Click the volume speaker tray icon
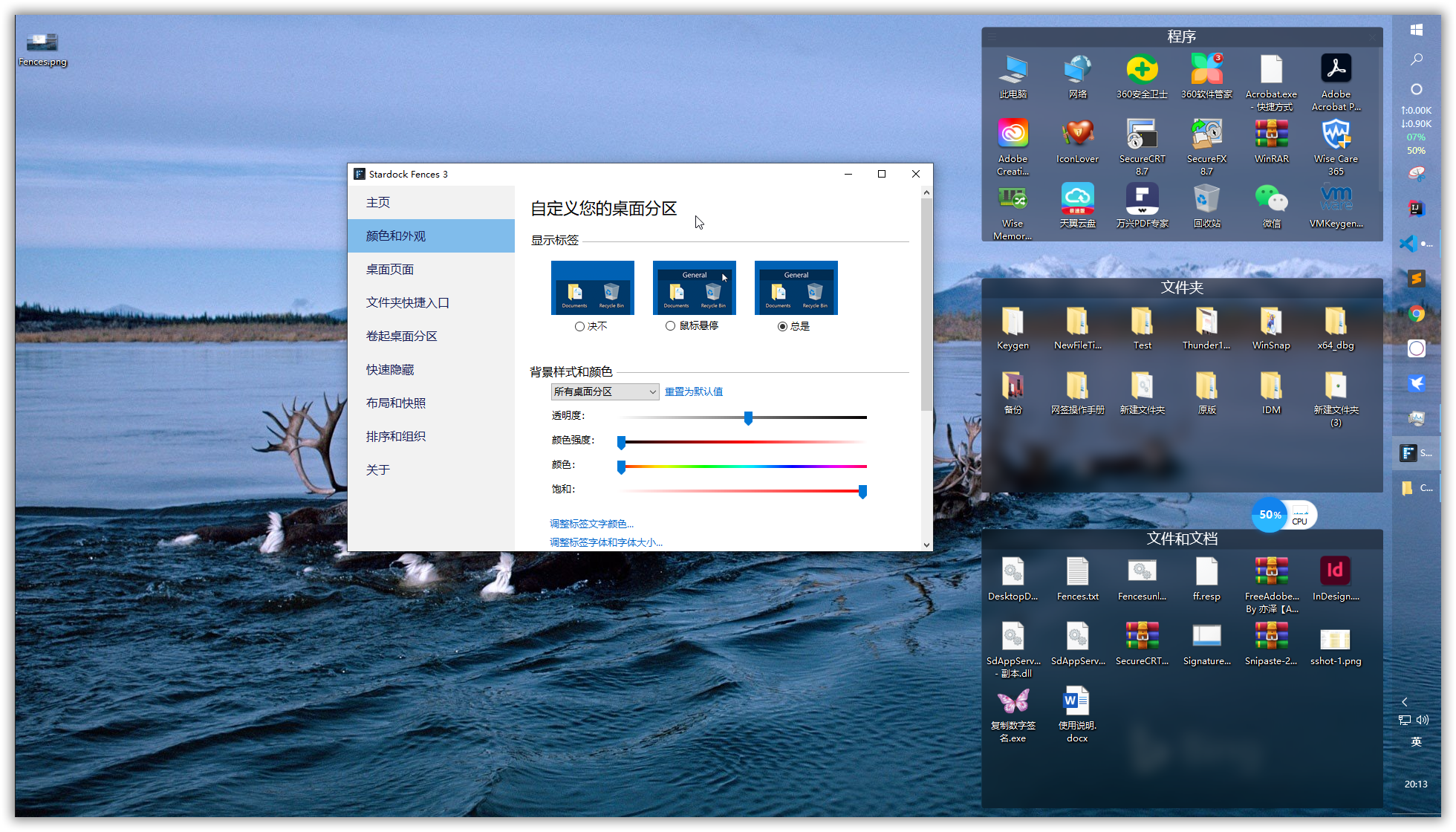Viewport: 1456px width, 832px height. [1423, 720]
